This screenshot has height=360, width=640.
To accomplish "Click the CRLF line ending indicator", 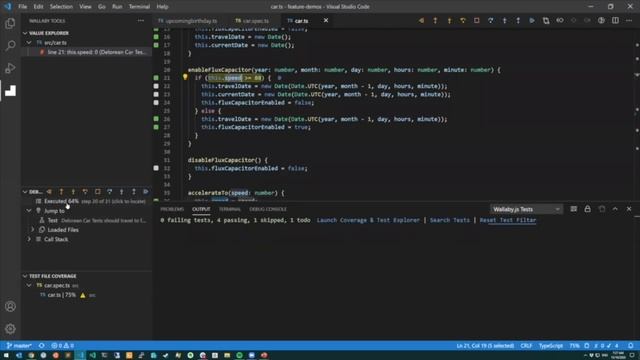I will coord(526,345).
